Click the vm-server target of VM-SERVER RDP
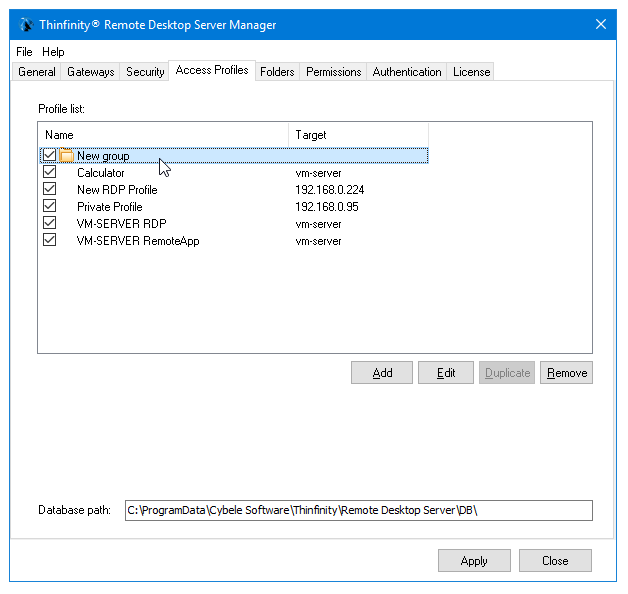Viewport: 628px width, 594px height. (x=318, y=224)
